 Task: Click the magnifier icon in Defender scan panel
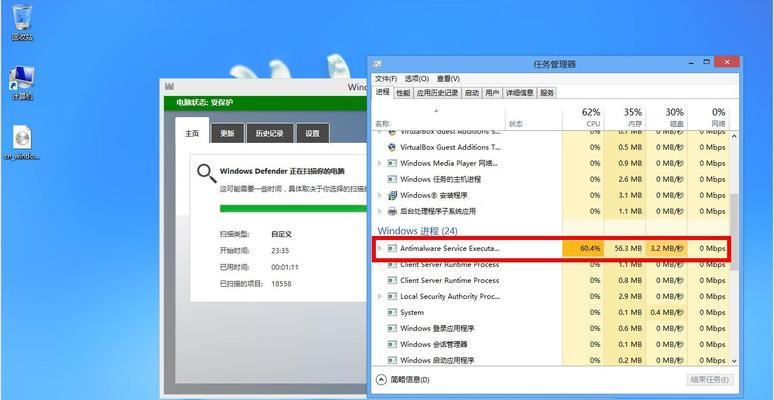(x=206, y=173)
